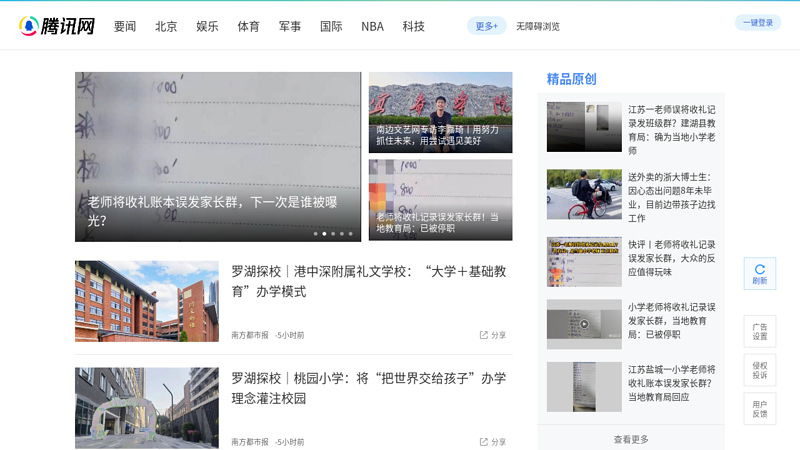This screenshot has width=800, height=450.
Task: Click the share icon for 港中深附属礼文学校 article
Action: (484, 335)
